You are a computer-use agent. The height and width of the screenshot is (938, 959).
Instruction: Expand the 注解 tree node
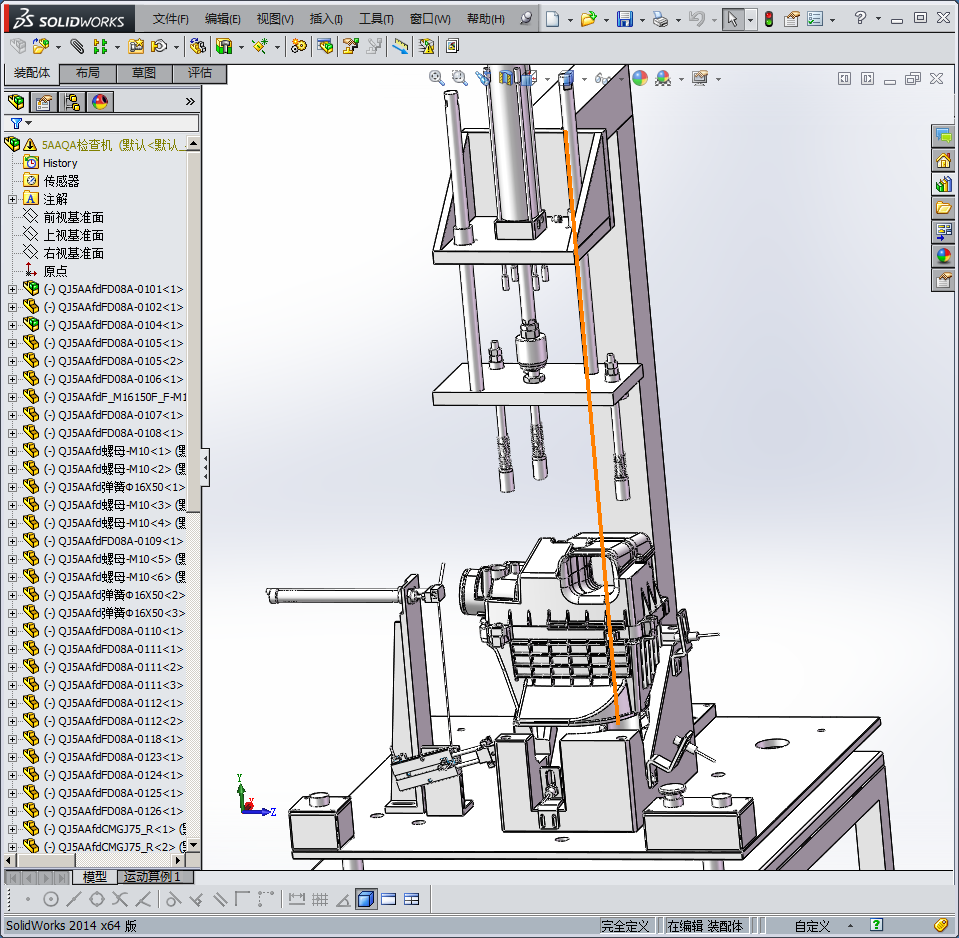pyautogui.click(x=12, y=199)
